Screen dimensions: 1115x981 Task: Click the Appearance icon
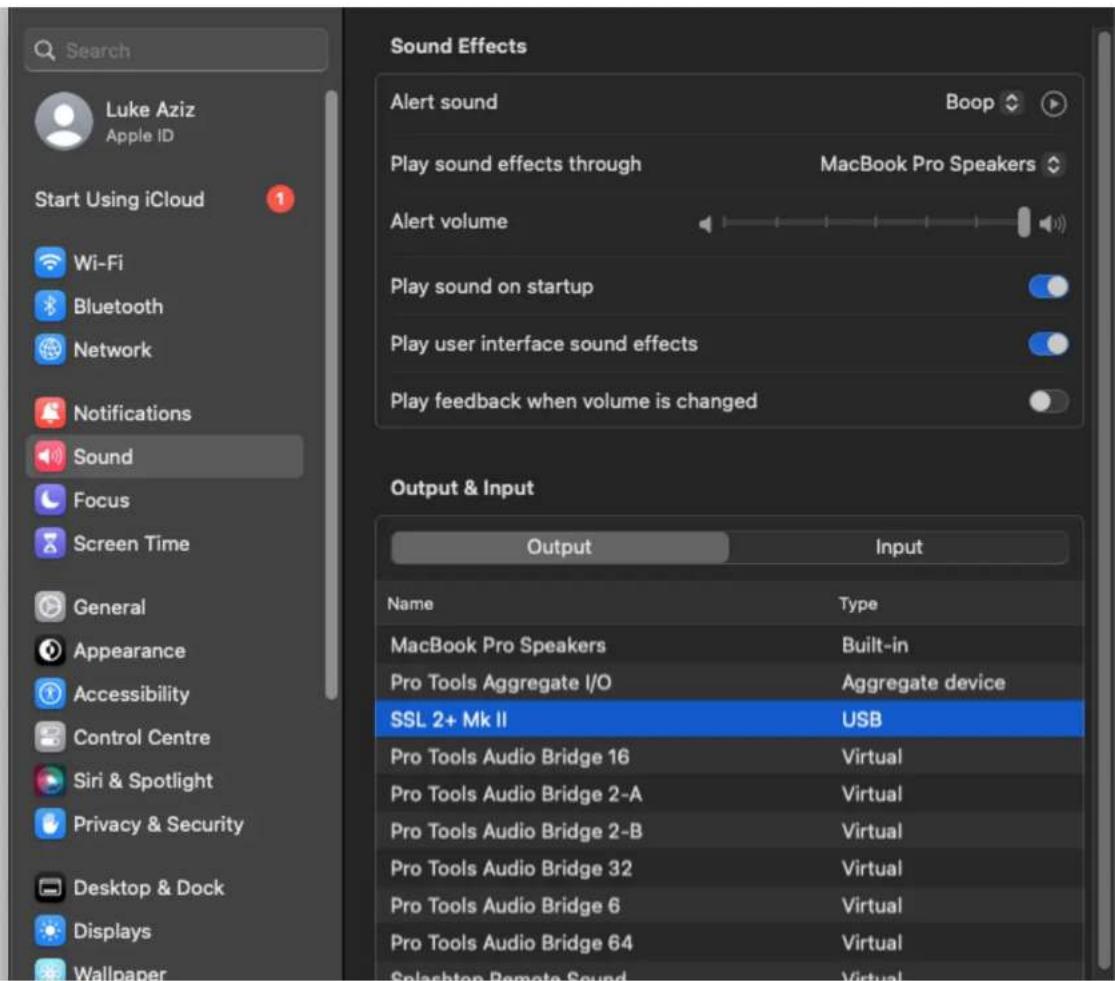(50, 650)
